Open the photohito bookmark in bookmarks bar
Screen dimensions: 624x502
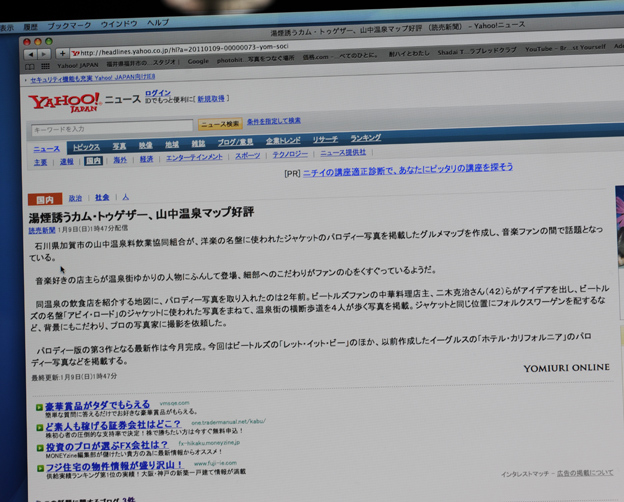pos(255,59)
